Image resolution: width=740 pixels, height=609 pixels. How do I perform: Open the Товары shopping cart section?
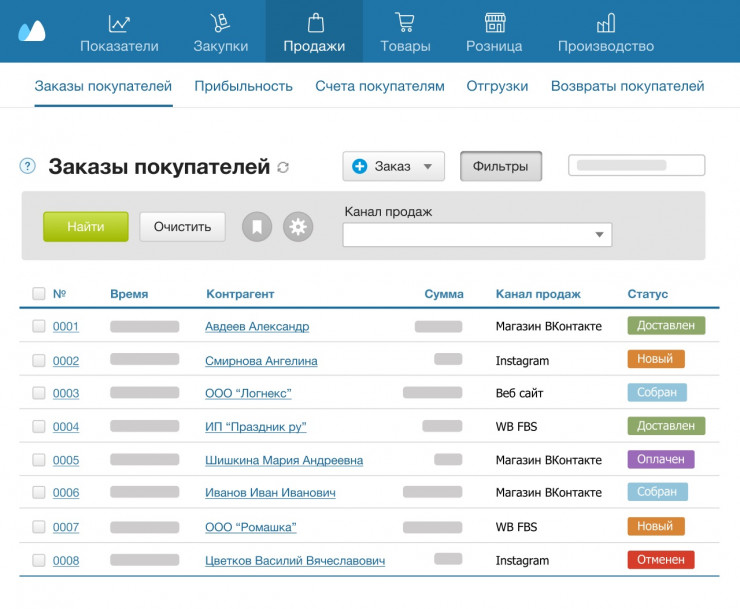click(x=405, y=32)
